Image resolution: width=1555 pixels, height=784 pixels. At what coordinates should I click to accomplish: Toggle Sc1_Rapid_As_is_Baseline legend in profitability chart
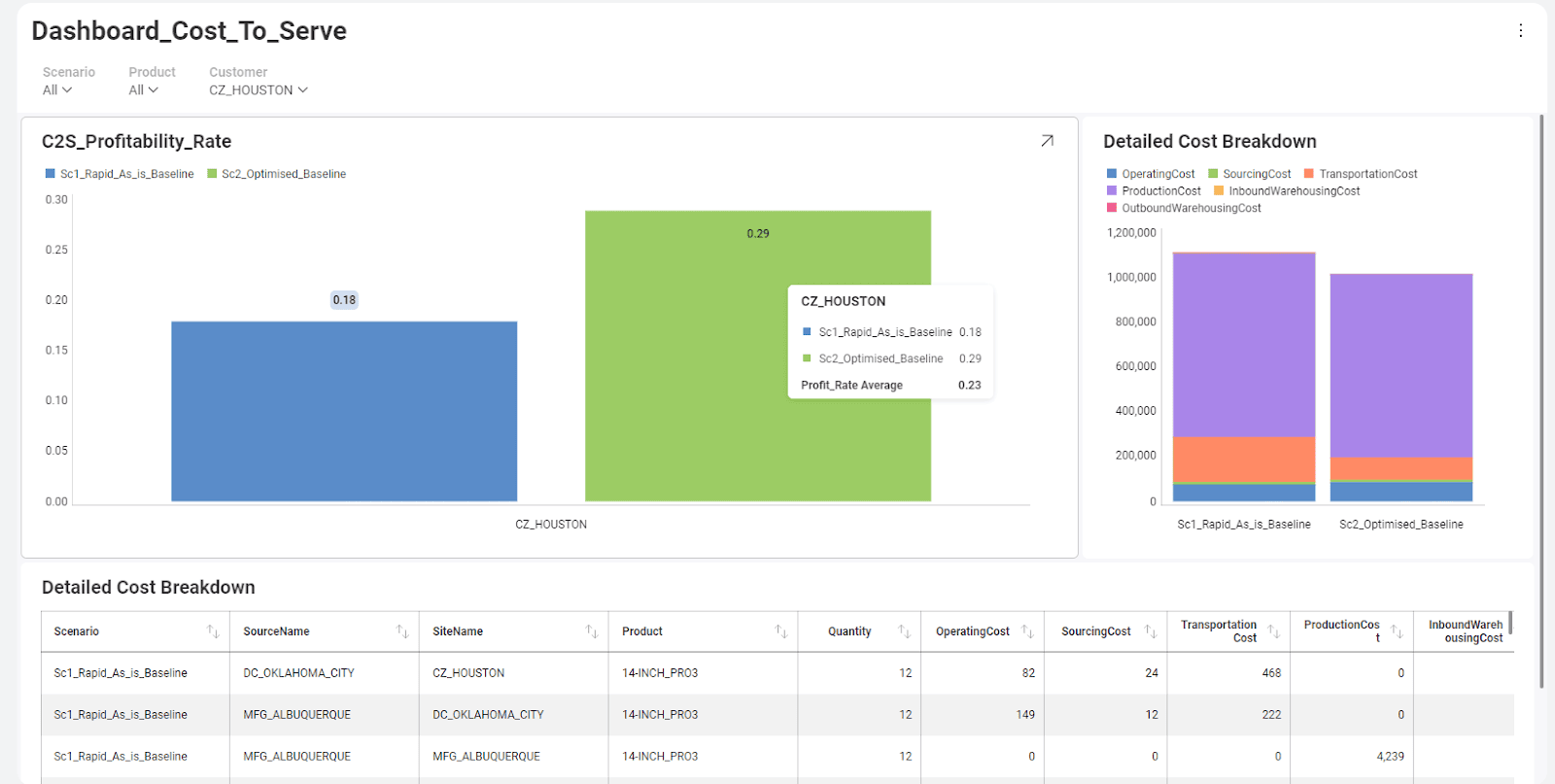click(120, 174)
